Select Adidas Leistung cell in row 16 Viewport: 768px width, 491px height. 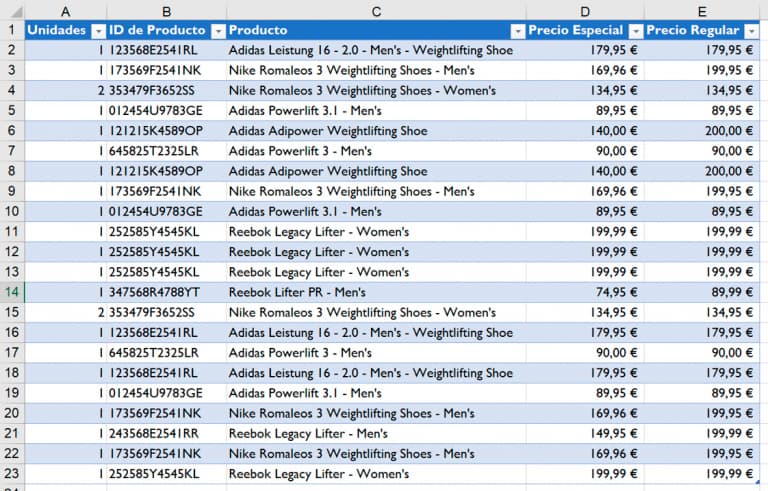pos(376,333)
